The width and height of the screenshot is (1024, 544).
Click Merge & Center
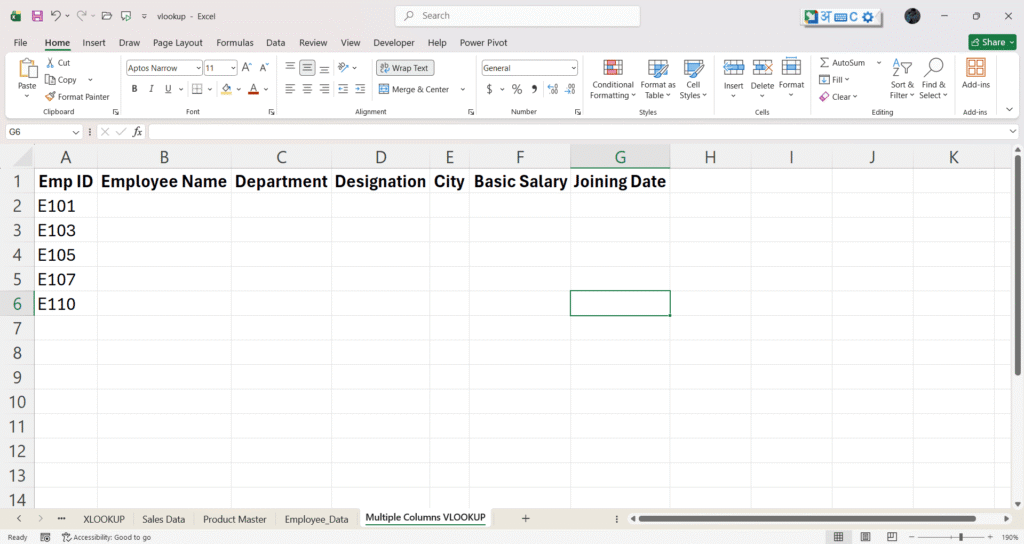(x=414, y=89)
